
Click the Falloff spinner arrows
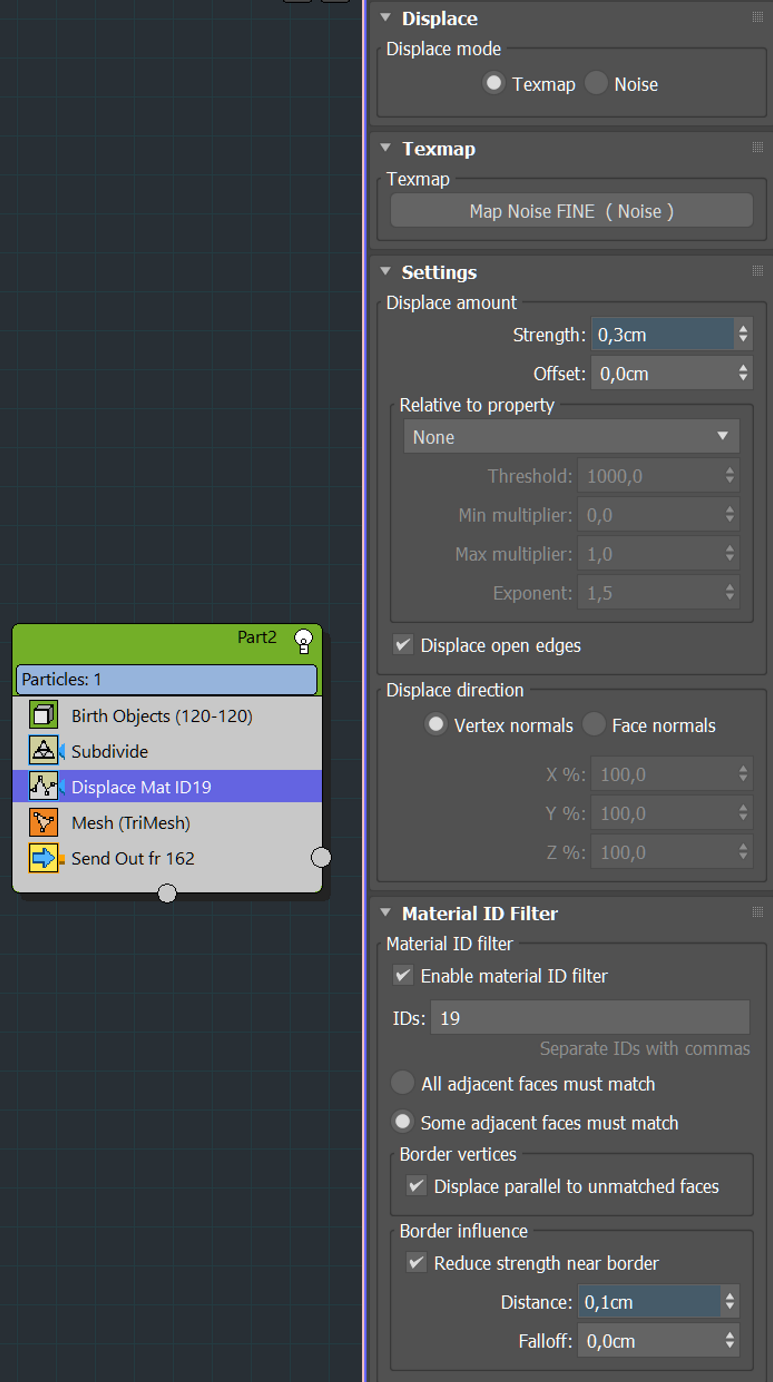731,1341
